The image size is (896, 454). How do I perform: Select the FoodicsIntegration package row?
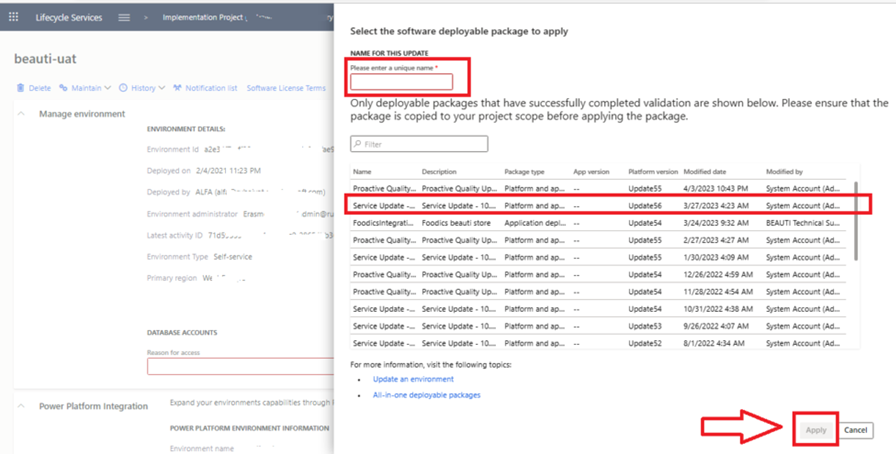pos(598,223)
